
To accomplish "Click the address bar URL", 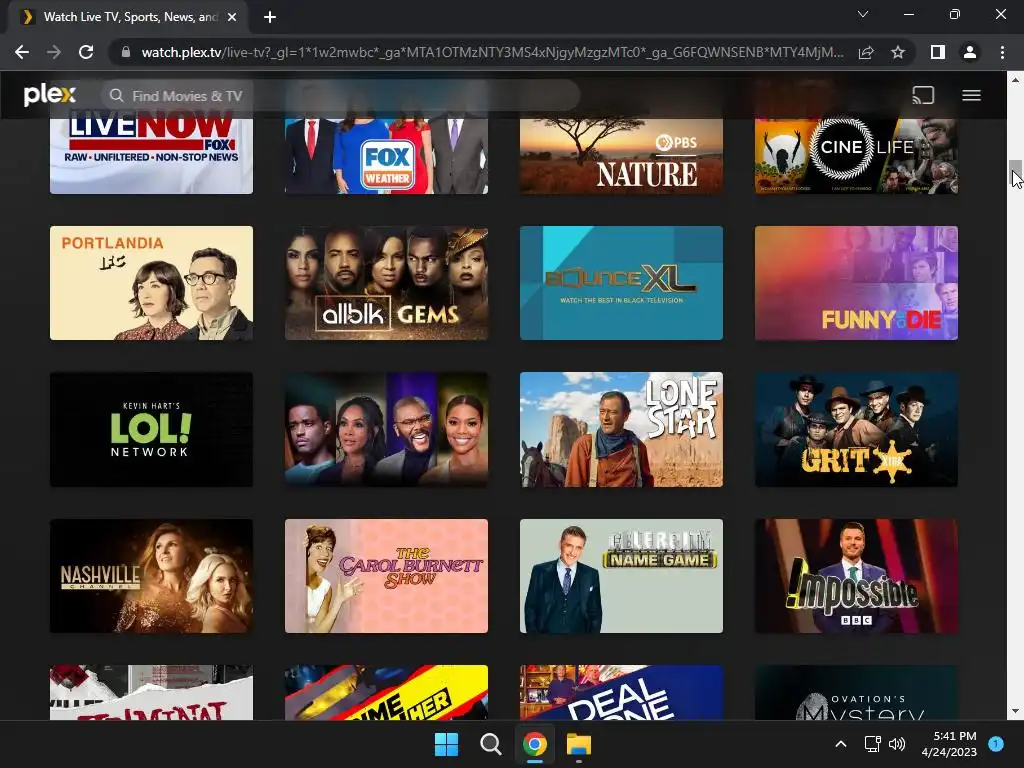I will click(x=492, y=52).
